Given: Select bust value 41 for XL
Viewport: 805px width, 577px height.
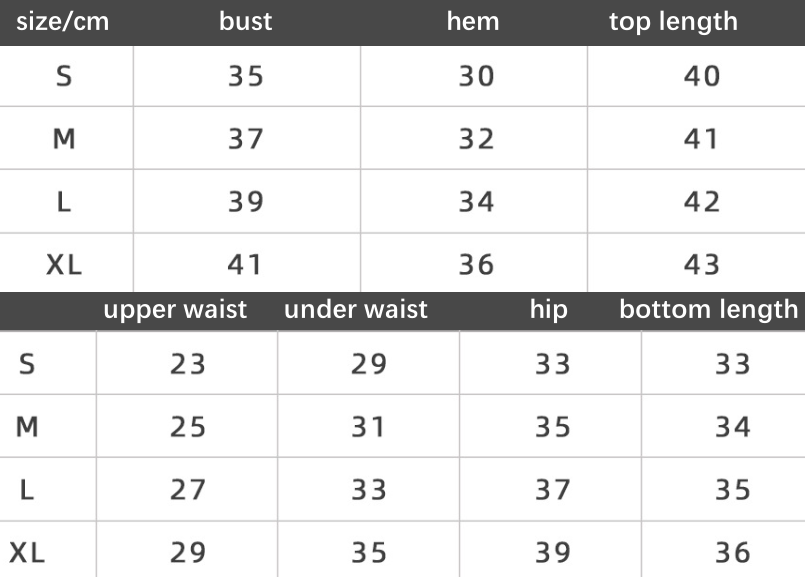Looking at the screenshot, I should [244, 264].
